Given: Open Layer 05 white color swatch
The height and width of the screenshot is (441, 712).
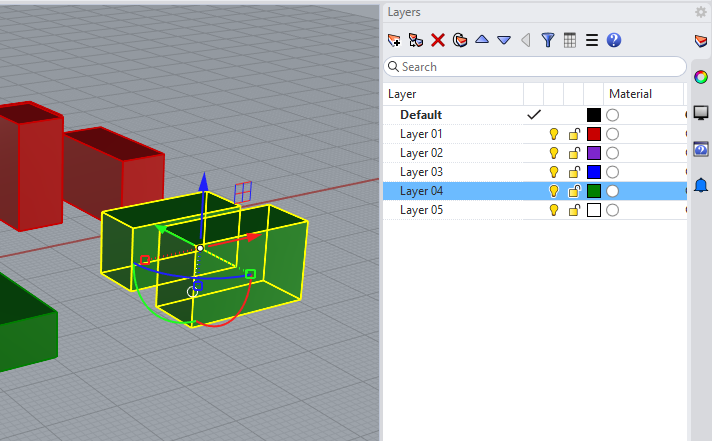Looking at the screenshot, I should (x=593, y=210).
